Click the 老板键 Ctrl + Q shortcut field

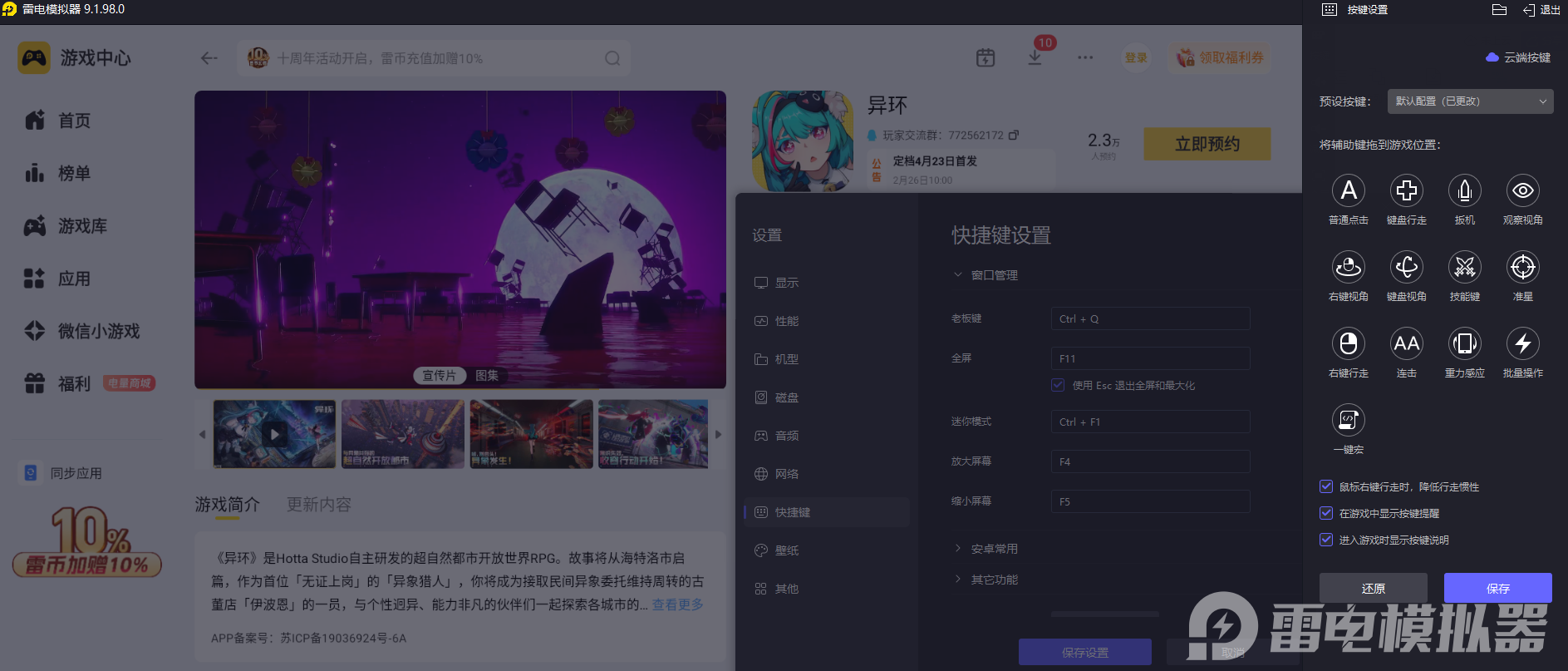(x=1151, y=318)
